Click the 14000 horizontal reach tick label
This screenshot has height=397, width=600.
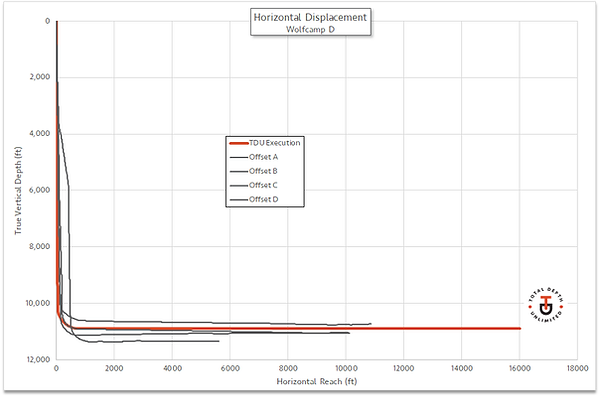(462, 368)
